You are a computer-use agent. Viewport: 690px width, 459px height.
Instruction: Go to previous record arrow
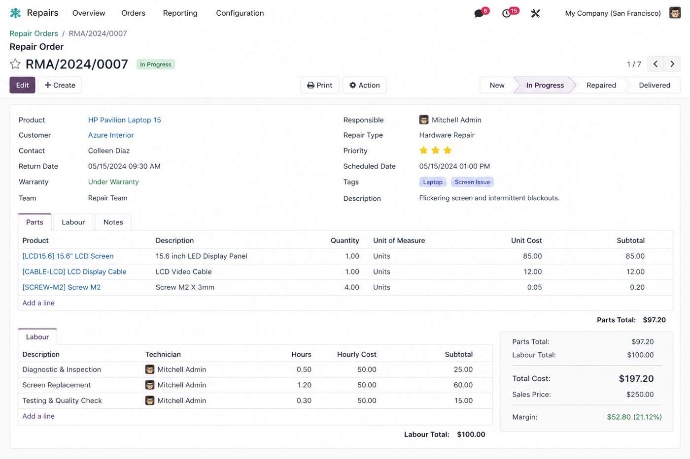pos(656,64)
